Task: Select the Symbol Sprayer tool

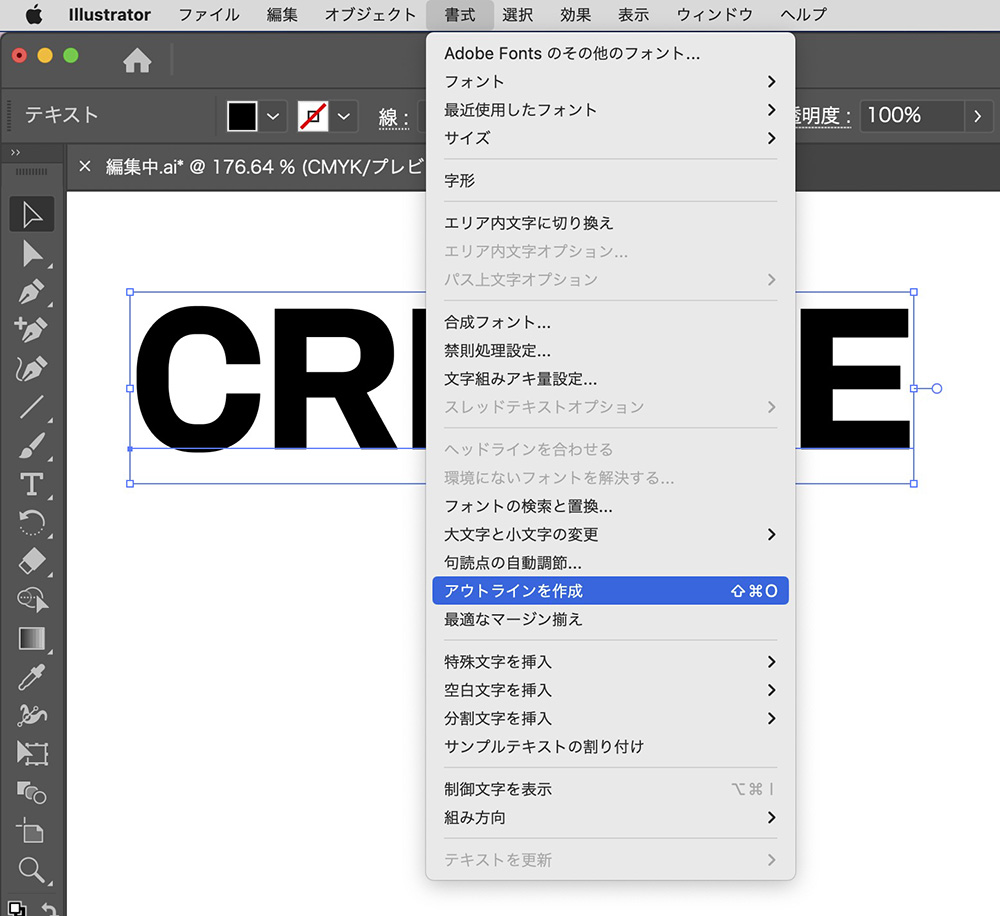Action: tap(32, 716)
